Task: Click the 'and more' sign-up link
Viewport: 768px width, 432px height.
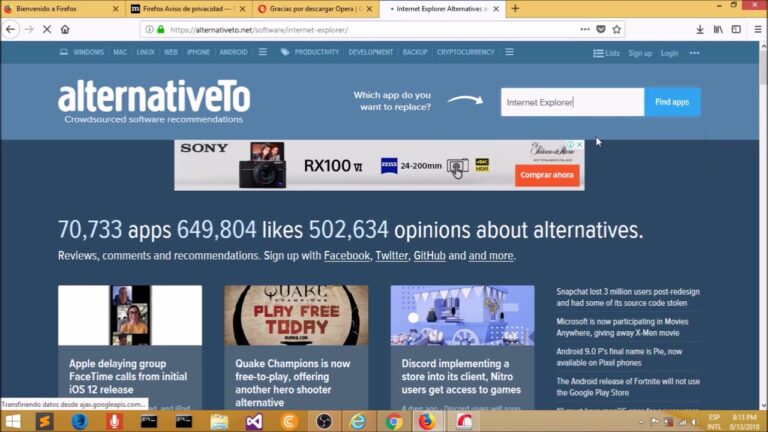Action: [x=491, y=256]
